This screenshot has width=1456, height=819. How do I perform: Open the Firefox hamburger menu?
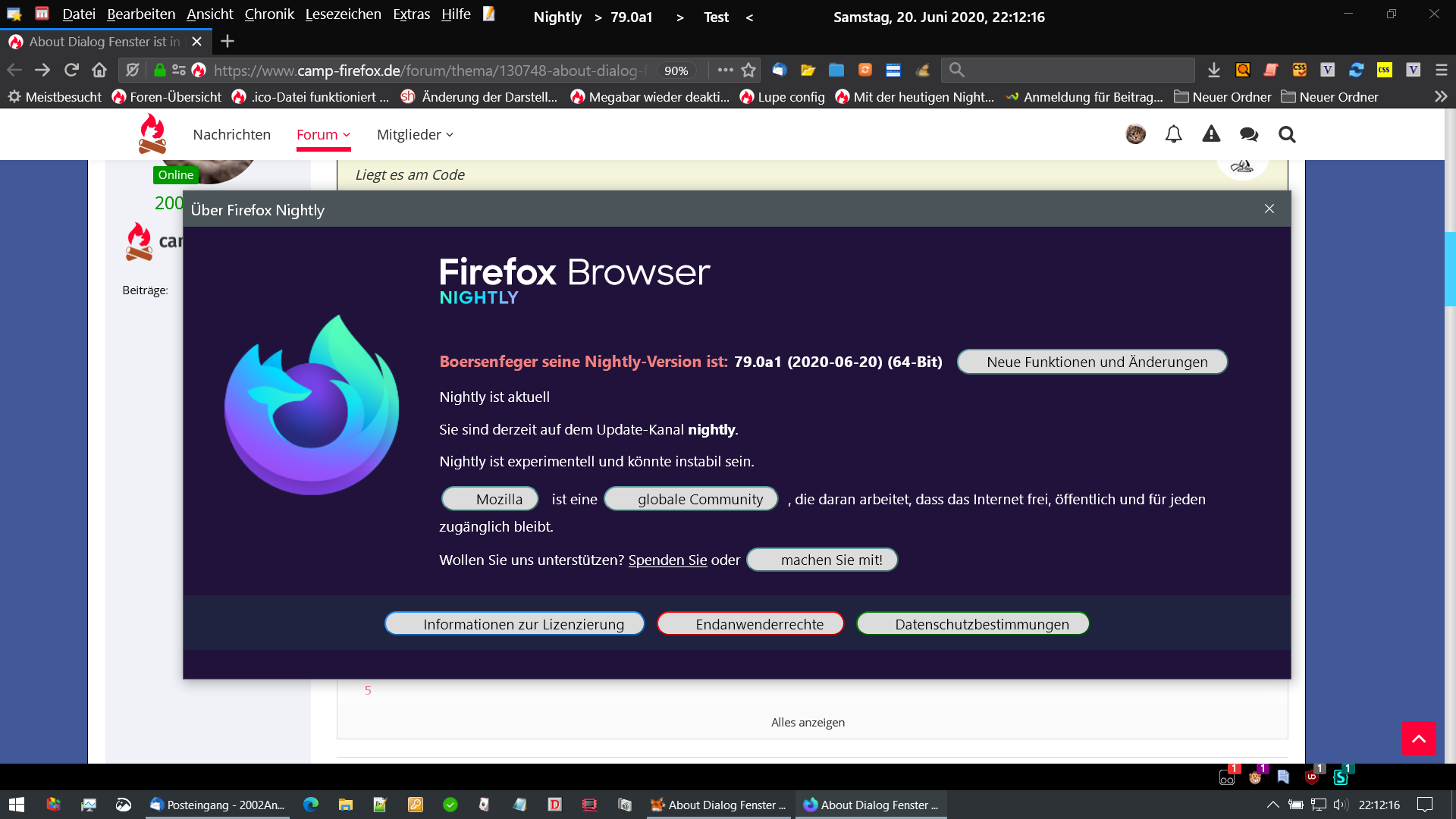1442,70
